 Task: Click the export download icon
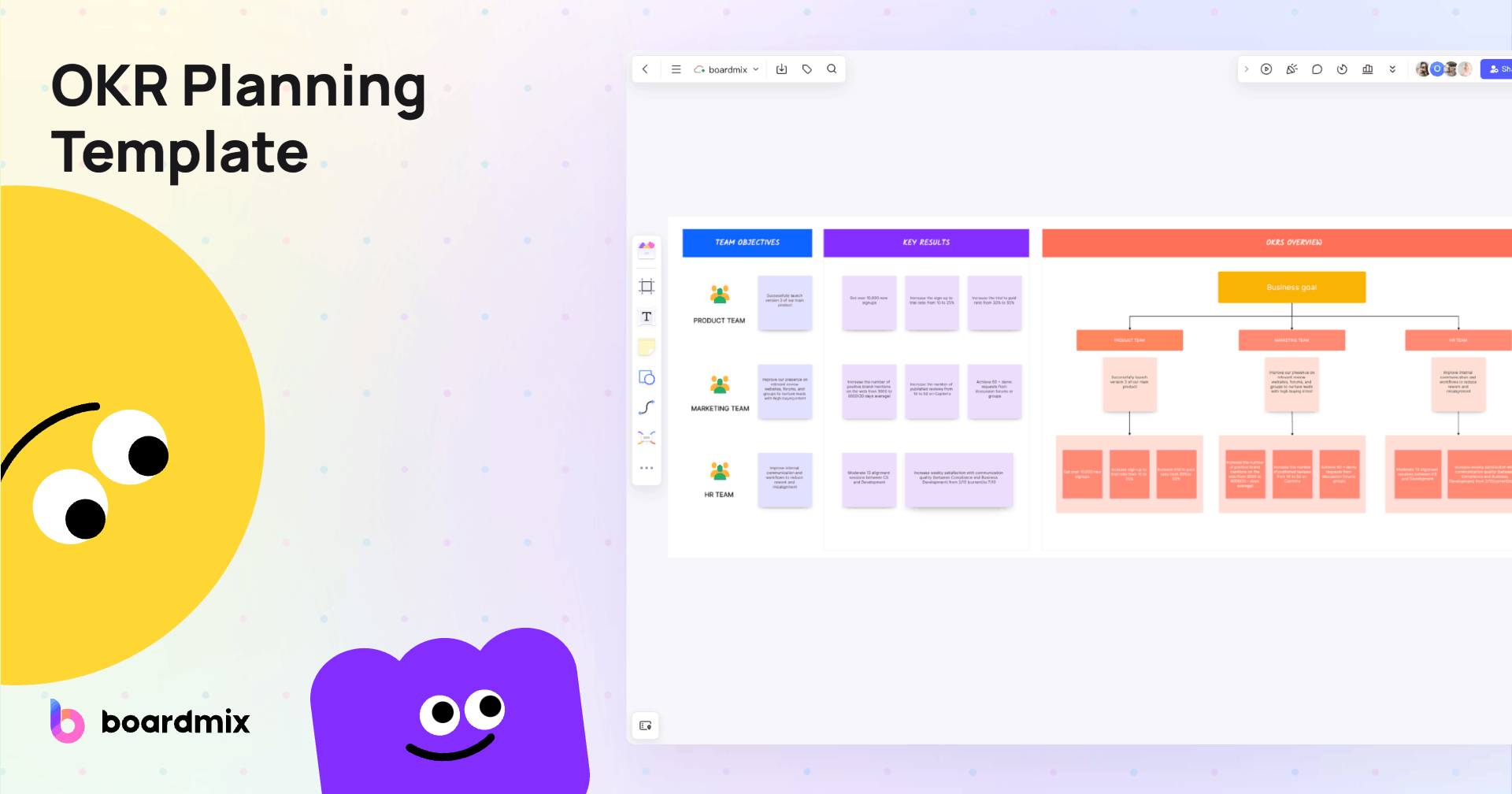(x=781, y=69)
